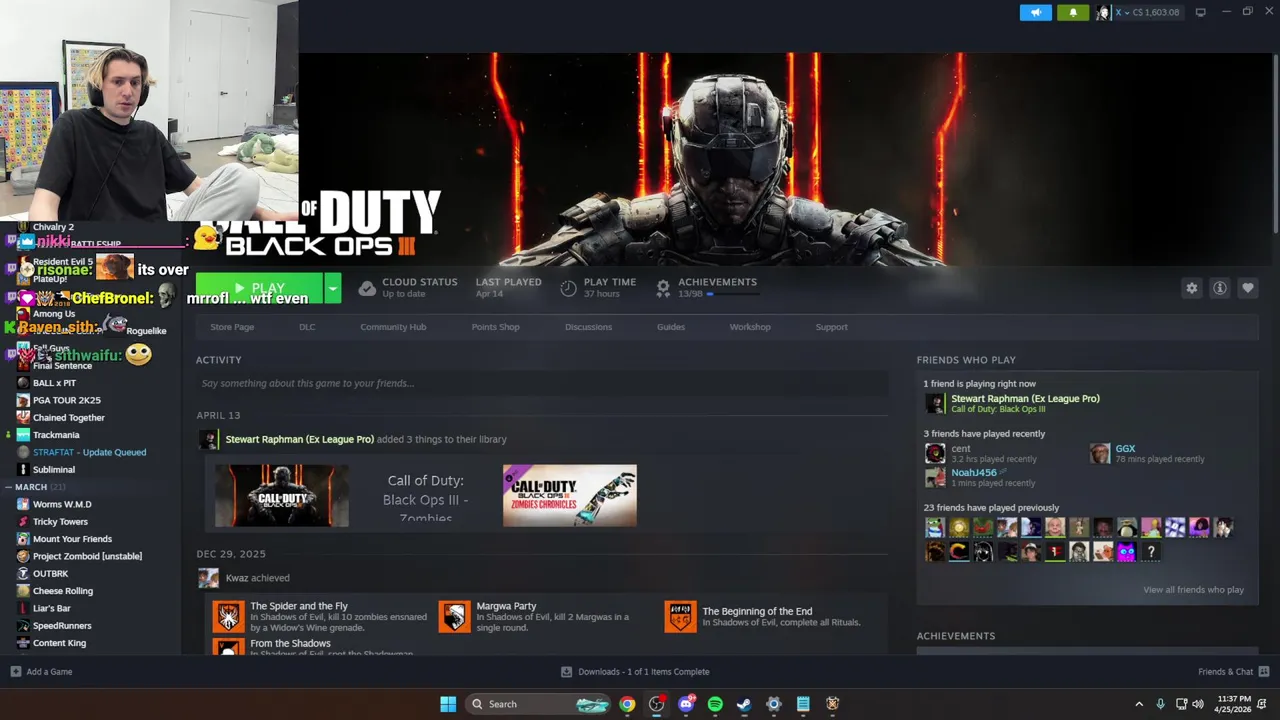
Task: Open the DLC tab
Action: [x=307, y=327]
